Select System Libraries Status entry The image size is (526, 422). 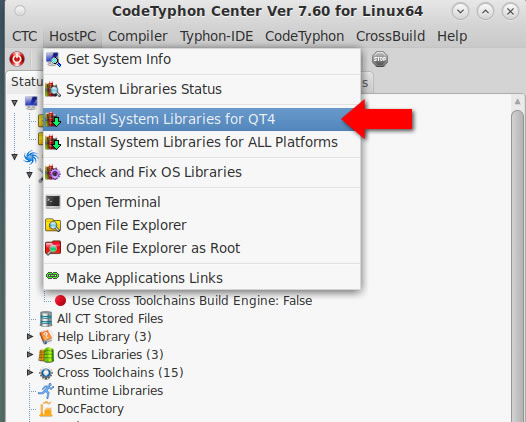(x=202, y=89)
